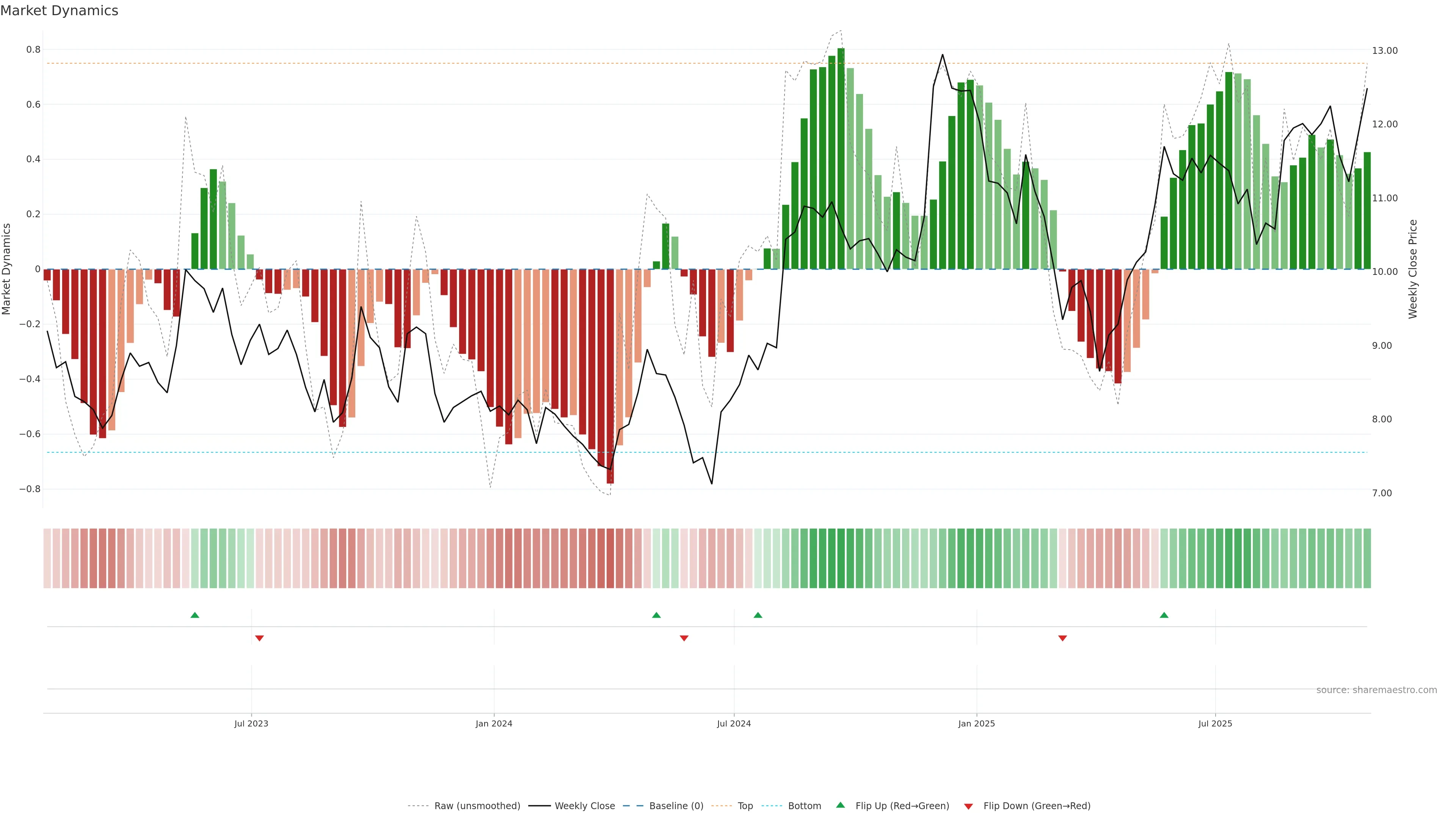Click the Market Dynamics chart title
Image resolution: width=1456 pixels, height=819 pixels.
[60, 11]
